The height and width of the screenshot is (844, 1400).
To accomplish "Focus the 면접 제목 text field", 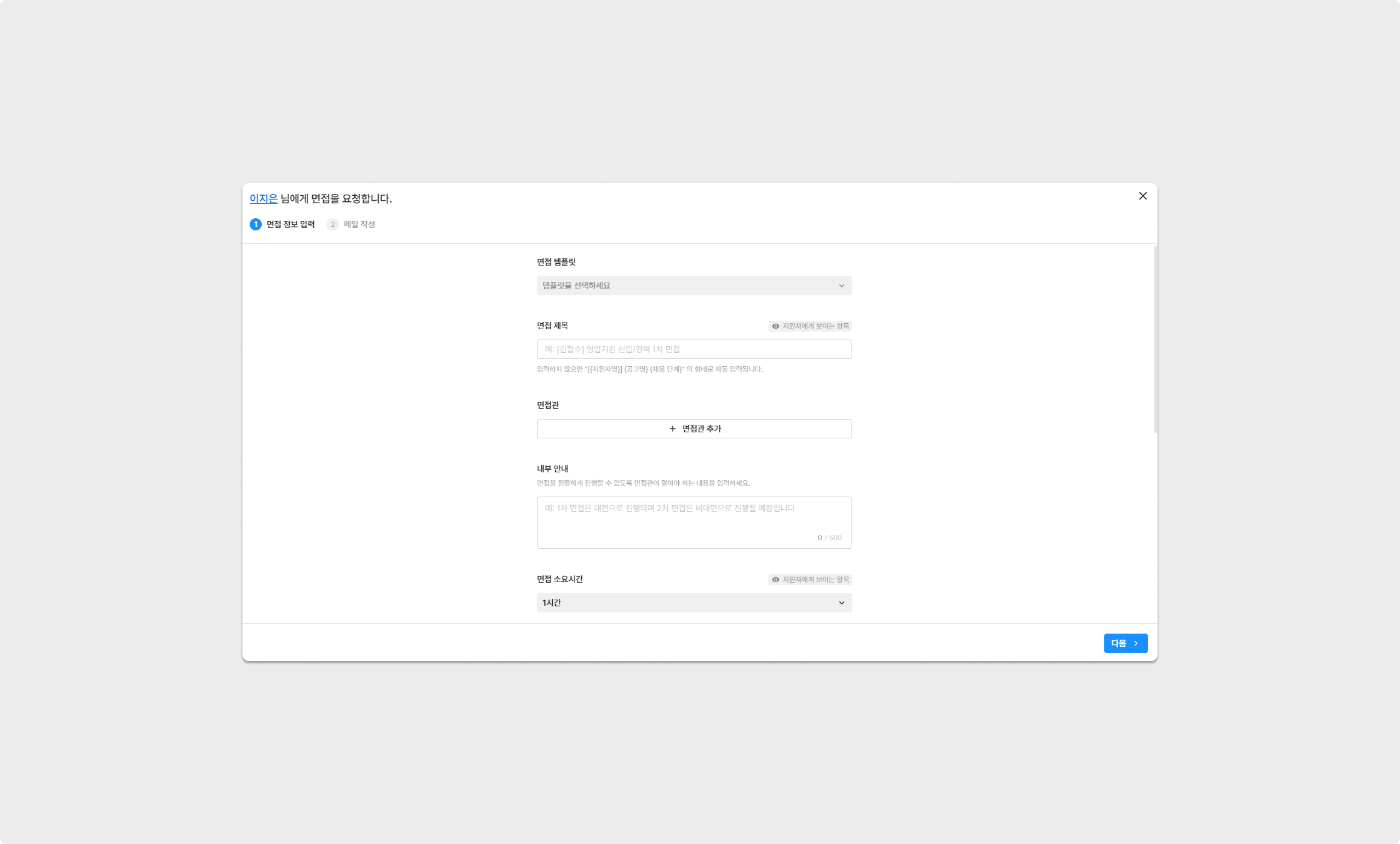I will coord(694,349).
